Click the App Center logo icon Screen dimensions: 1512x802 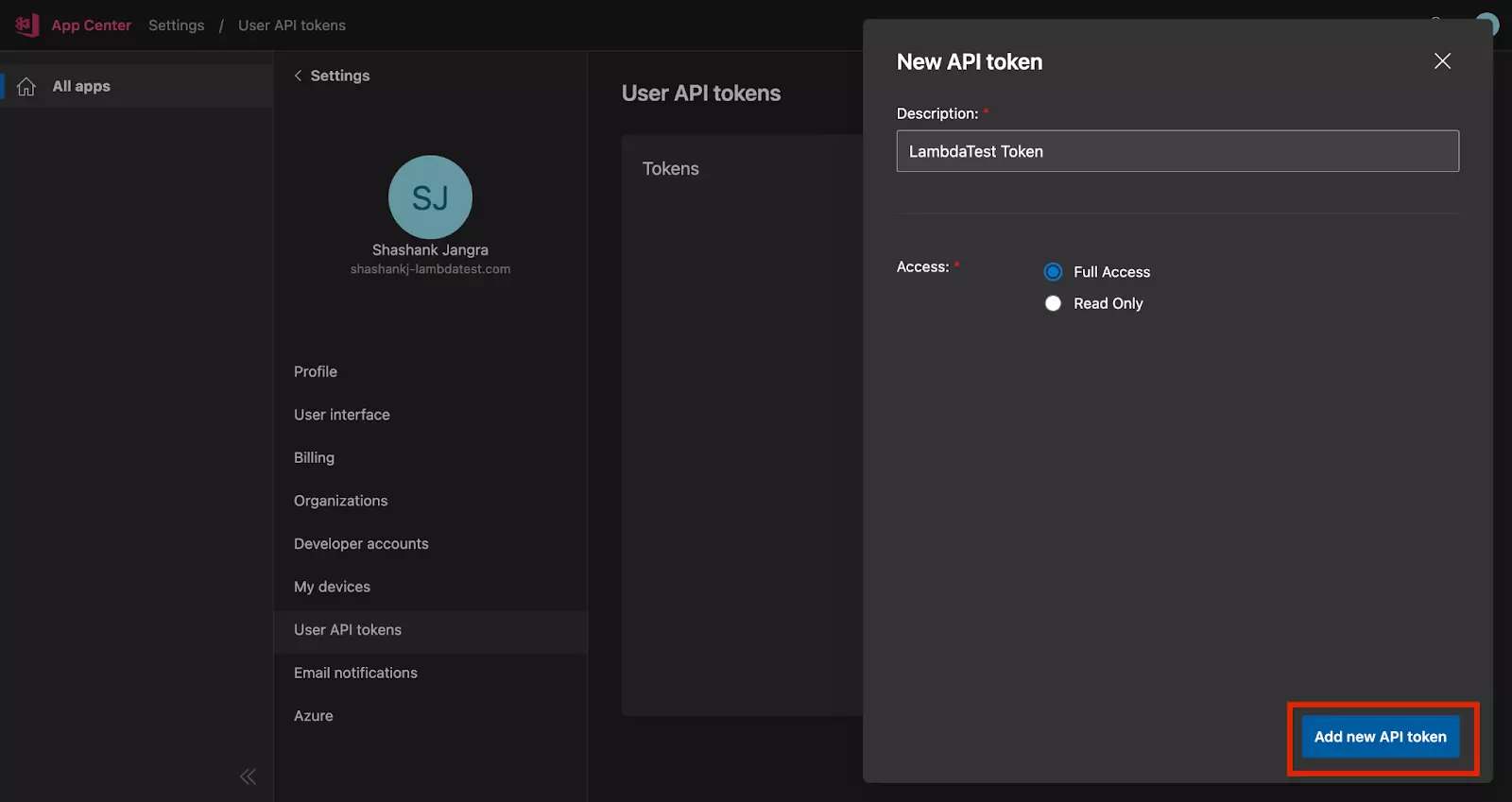(26, 25)
